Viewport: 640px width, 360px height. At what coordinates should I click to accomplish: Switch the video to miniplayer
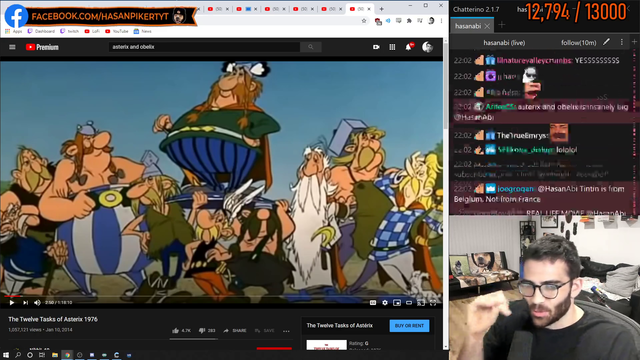397,302
